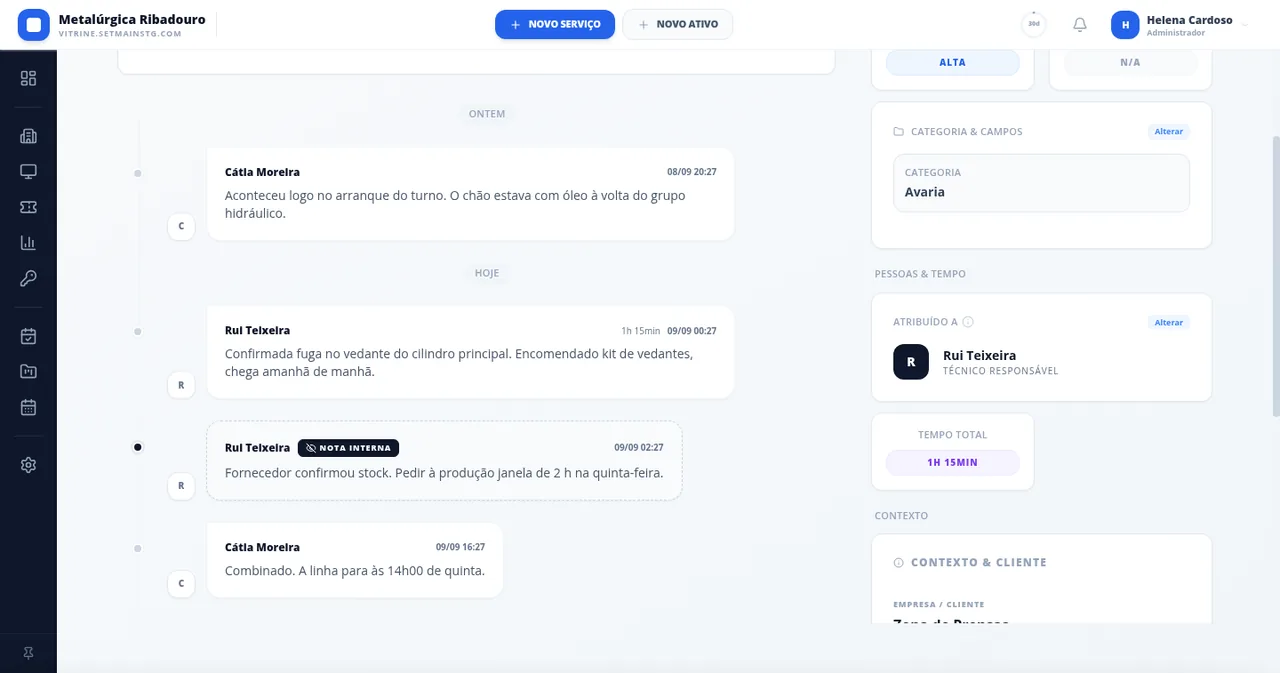Open the Helena Cardoso user menu chevron
The height and width of the screenshot is (673, 1280).
point(1244,26)
